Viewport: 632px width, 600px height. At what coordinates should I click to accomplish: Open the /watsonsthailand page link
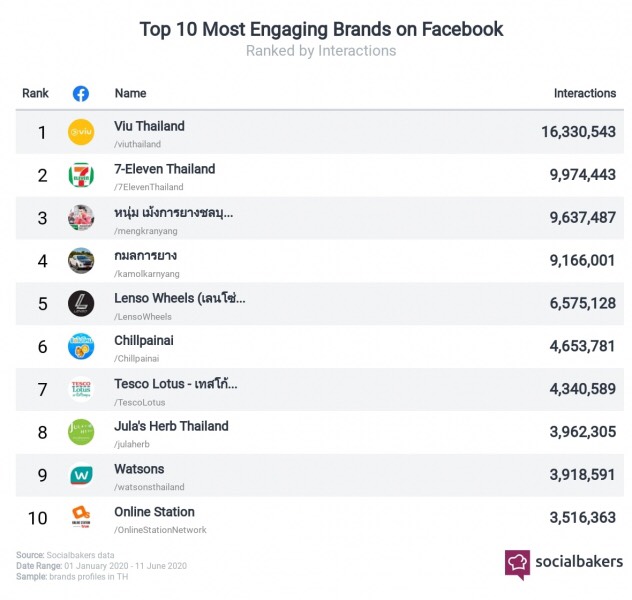pos(149,487)
